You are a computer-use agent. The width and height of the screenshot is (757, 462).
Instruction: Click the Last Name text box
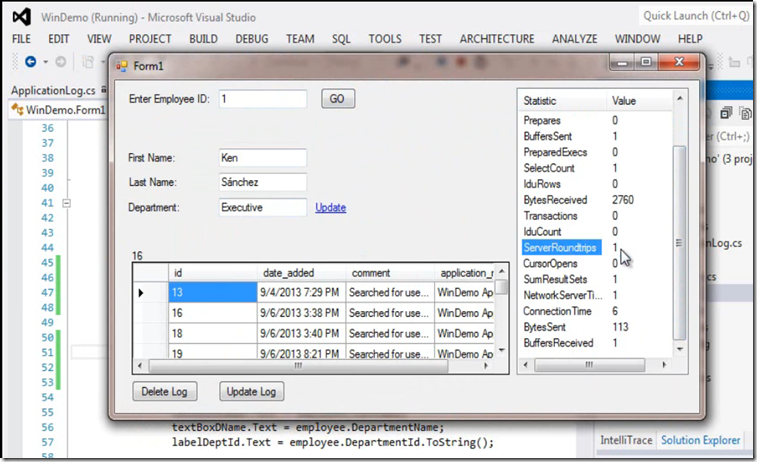pyautogui.click(x=263, y=182)
